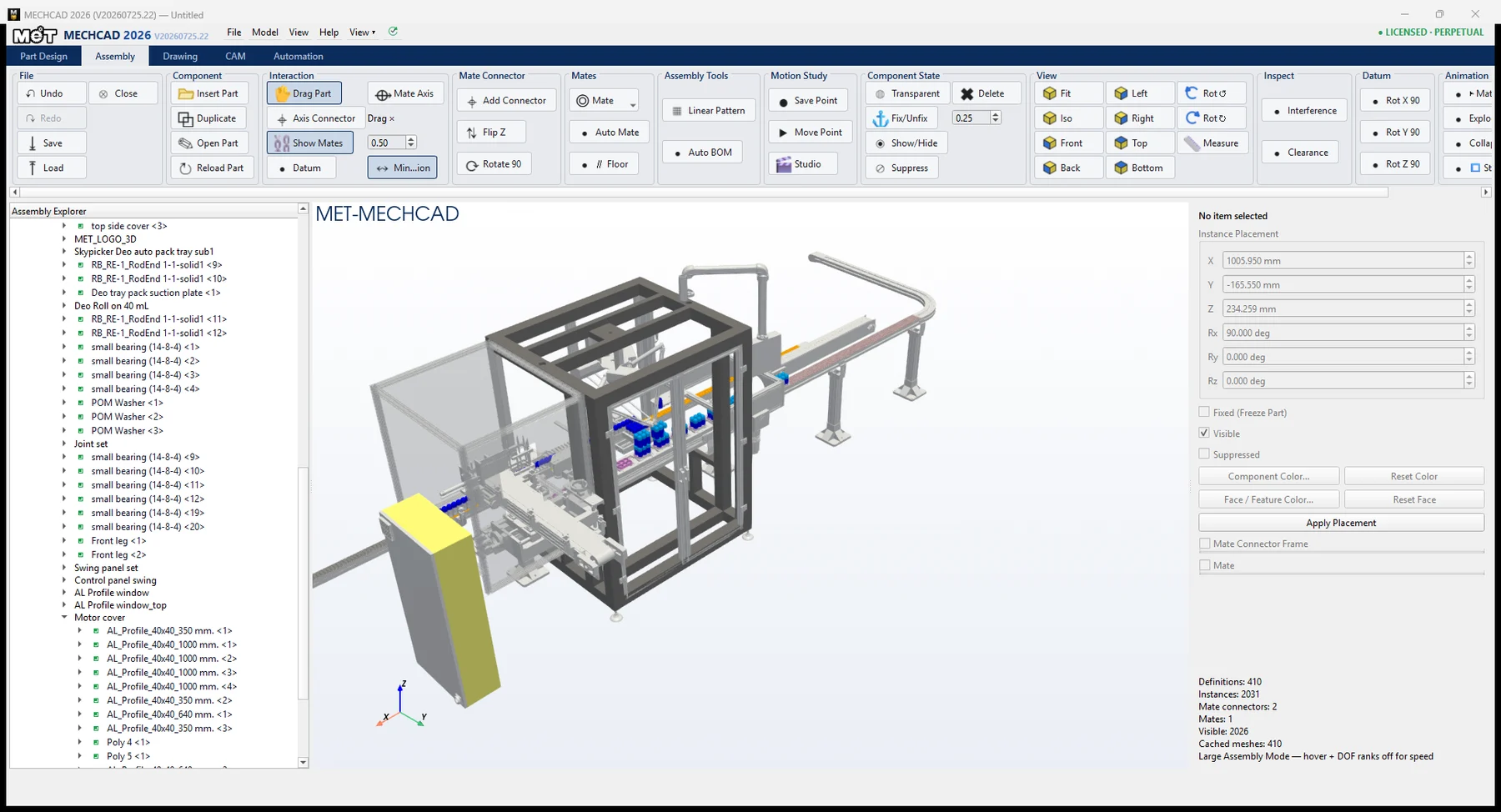Screen dimensions: 1501x812
Task: Toggle Show/Hide component state
Action: click(906, 143)
